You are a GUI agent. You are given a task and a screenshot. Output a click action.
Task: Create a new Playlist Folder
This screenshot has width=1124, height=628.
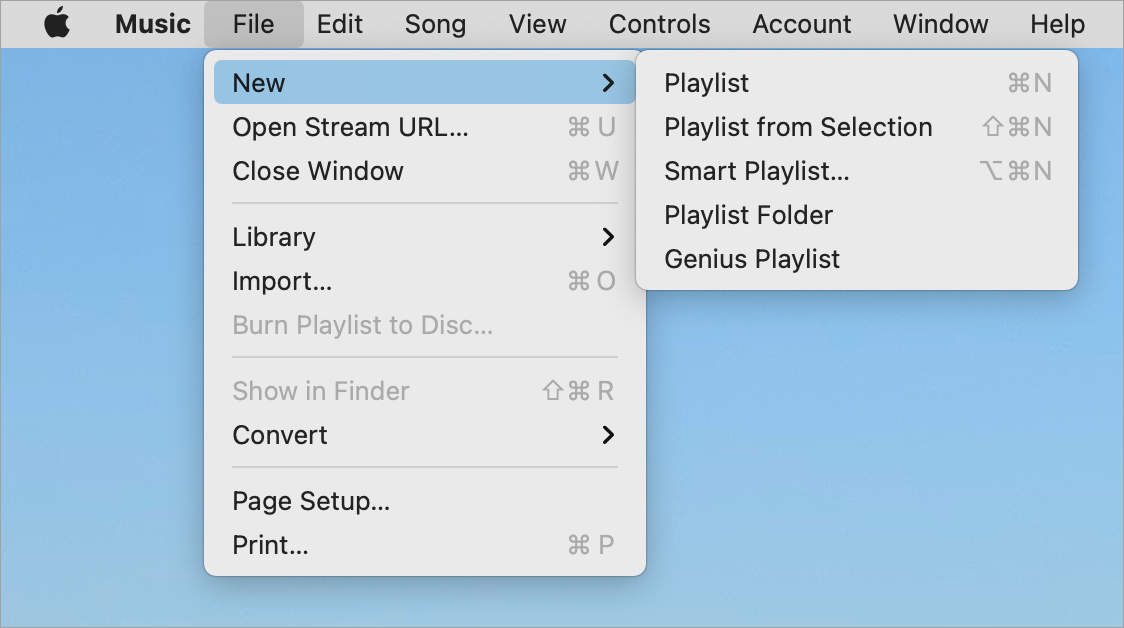(x=748, y=215)
